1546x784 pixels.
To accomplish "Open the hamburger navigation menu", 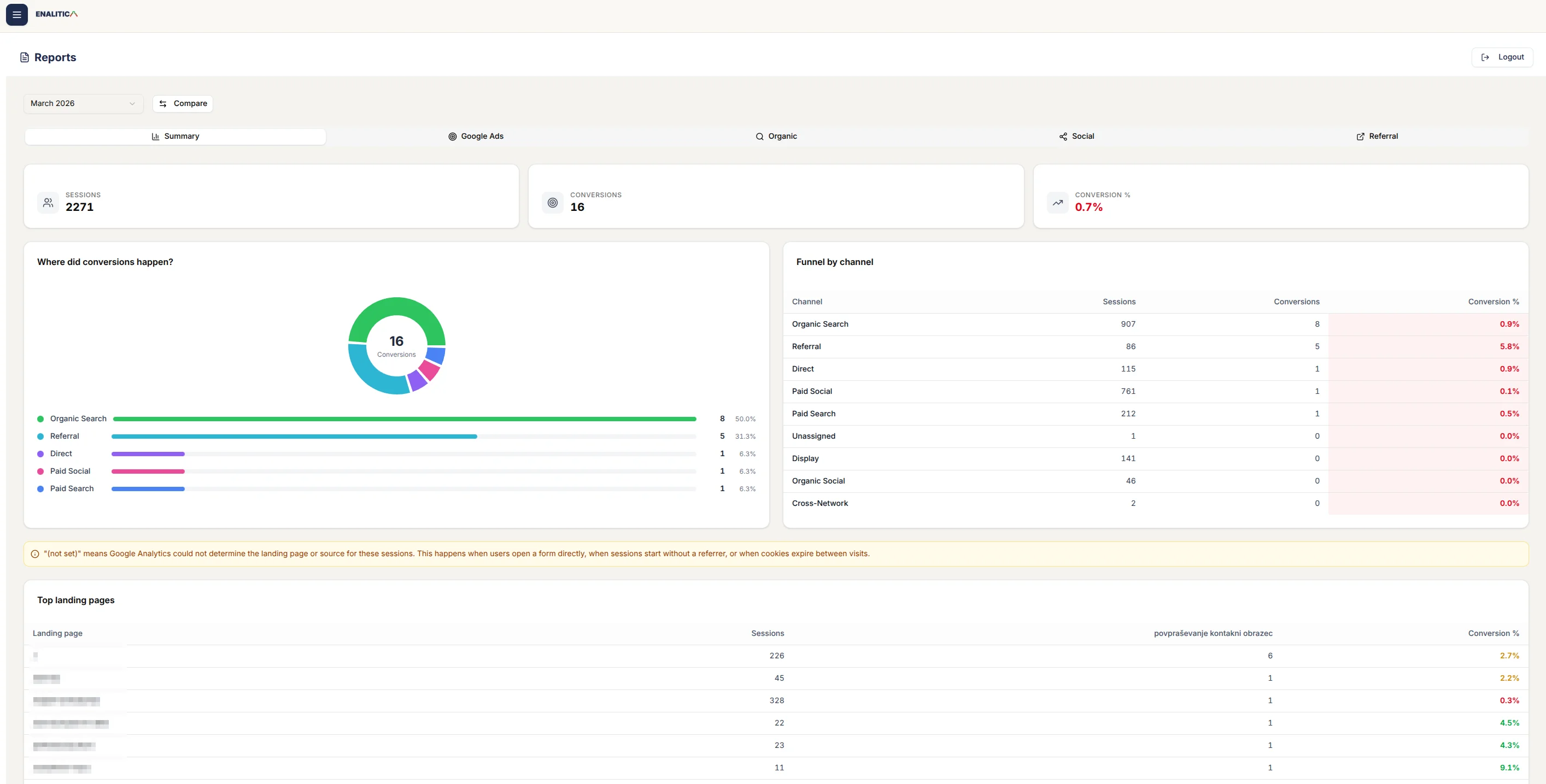I will (x=16, y=14).
